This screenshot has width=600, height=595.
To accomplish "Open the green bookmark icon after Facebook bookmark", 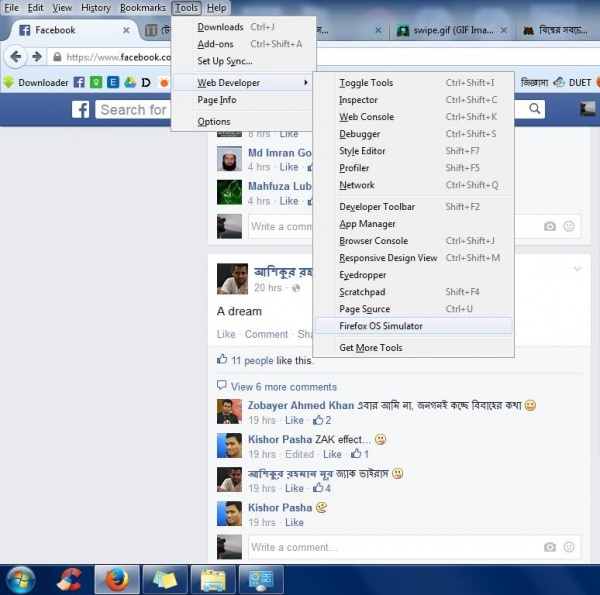I will tap(96, 82).
